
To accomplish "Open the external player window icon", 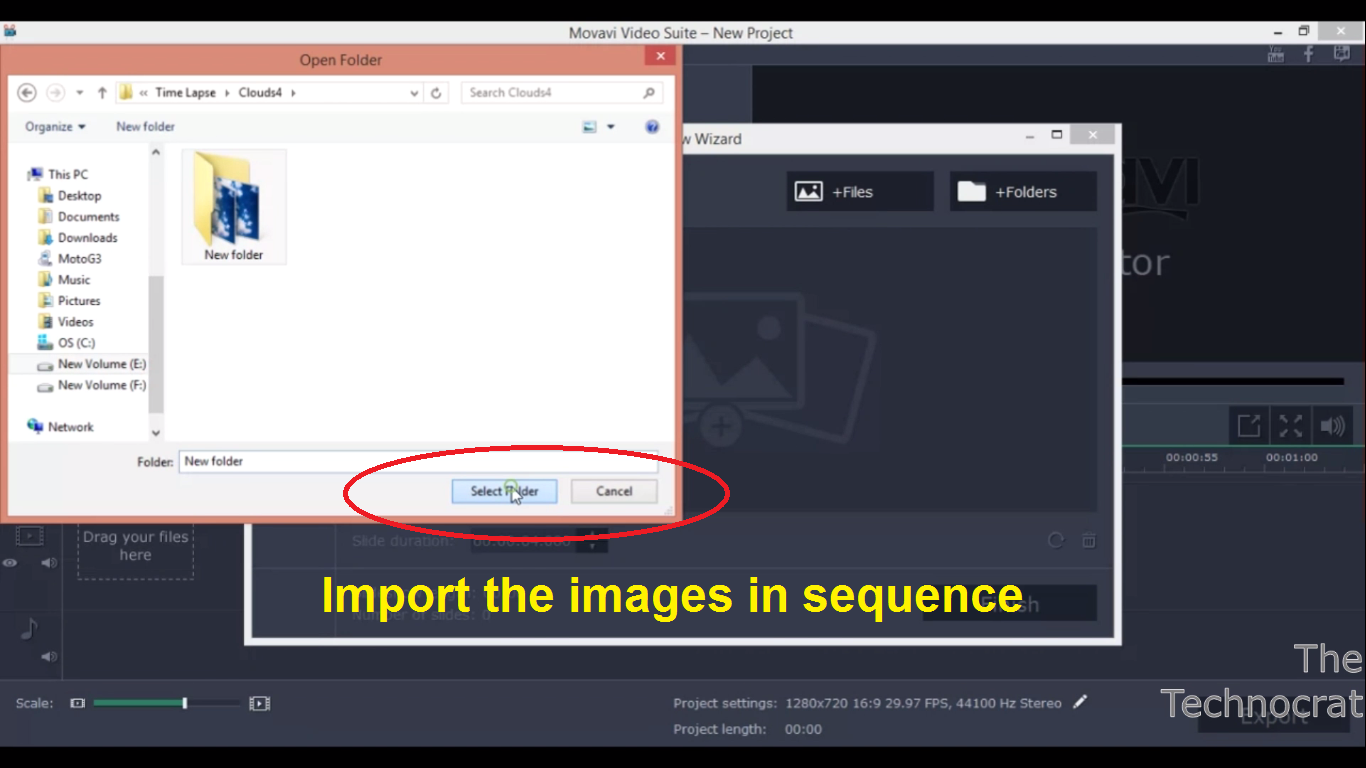I will coord(1248,425).
